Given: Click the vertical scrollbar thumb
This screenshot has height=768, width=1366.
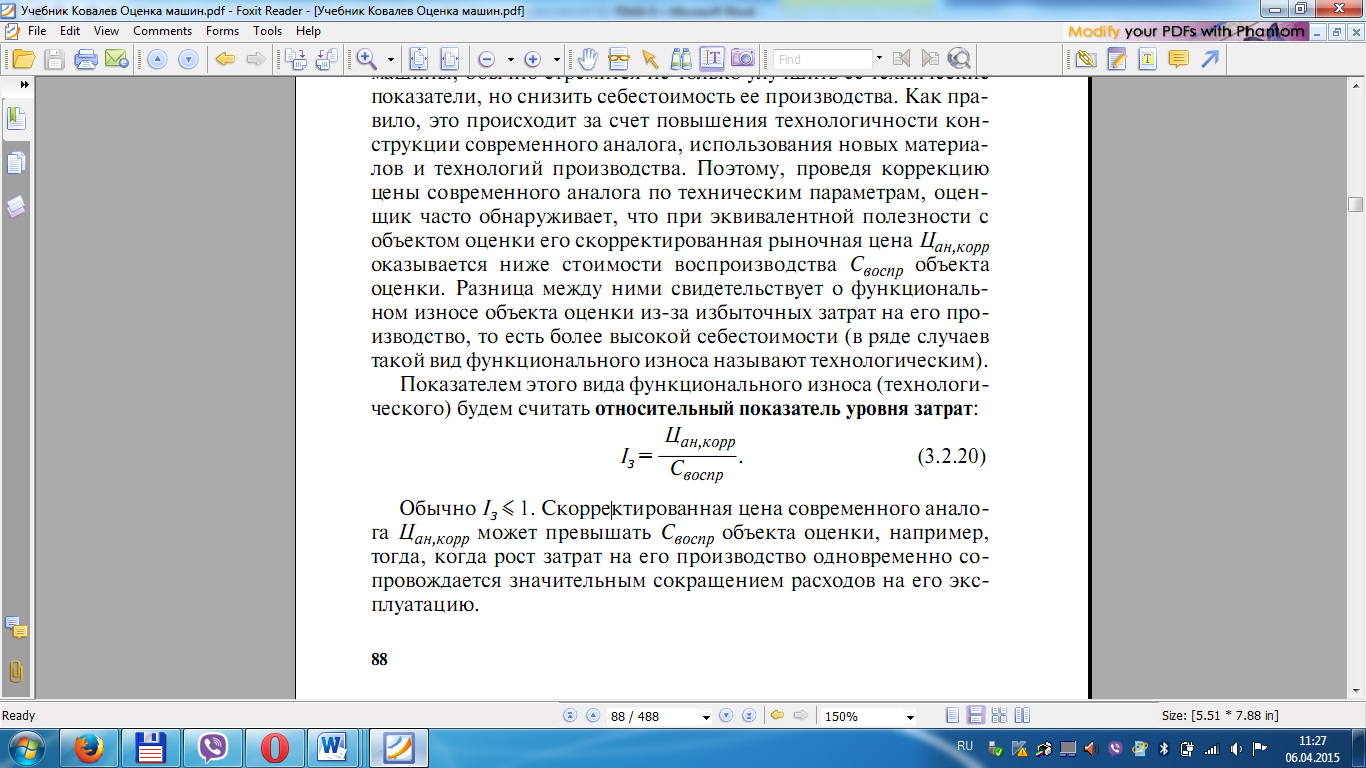Looking at the screenshot, I should [x=1356, y=204].
